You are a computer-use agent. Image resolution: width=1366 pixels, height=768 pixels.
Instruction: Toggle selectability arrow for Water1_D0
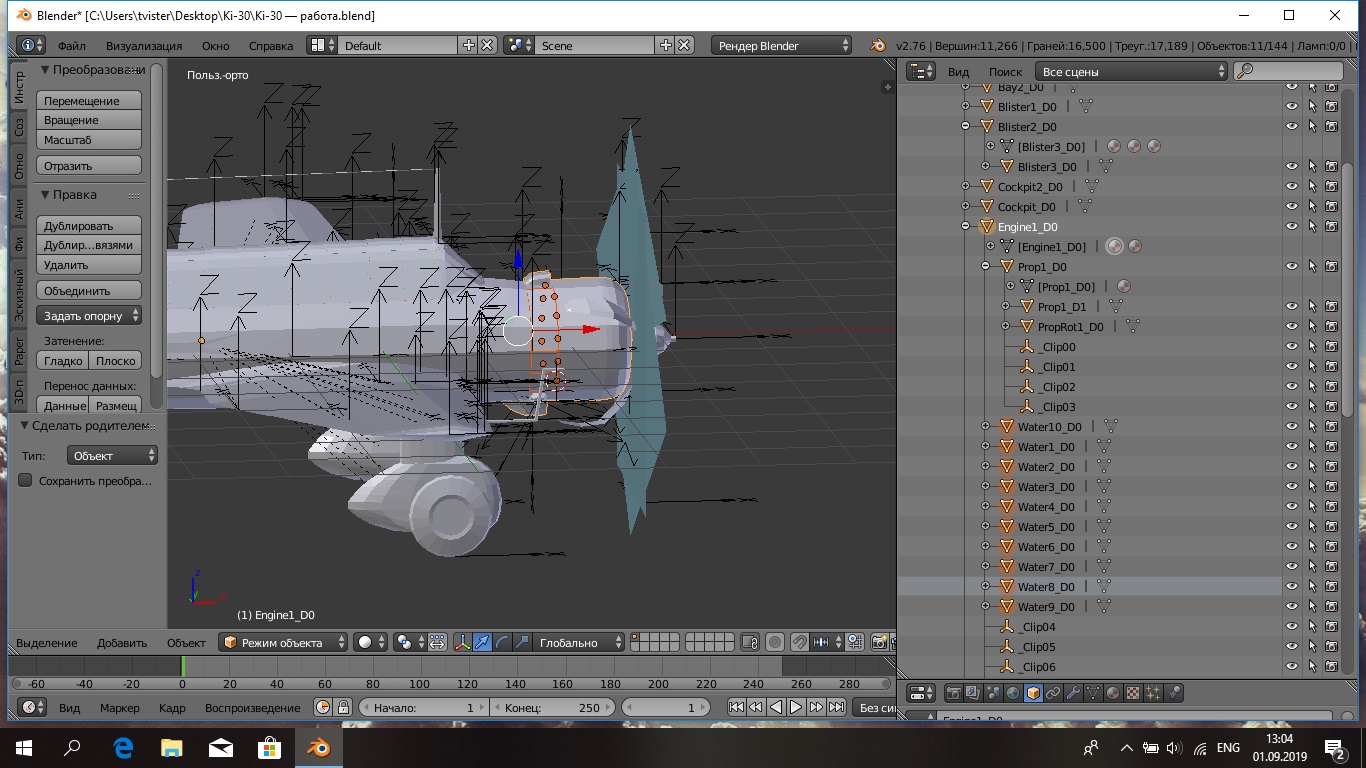(1312, 447)
